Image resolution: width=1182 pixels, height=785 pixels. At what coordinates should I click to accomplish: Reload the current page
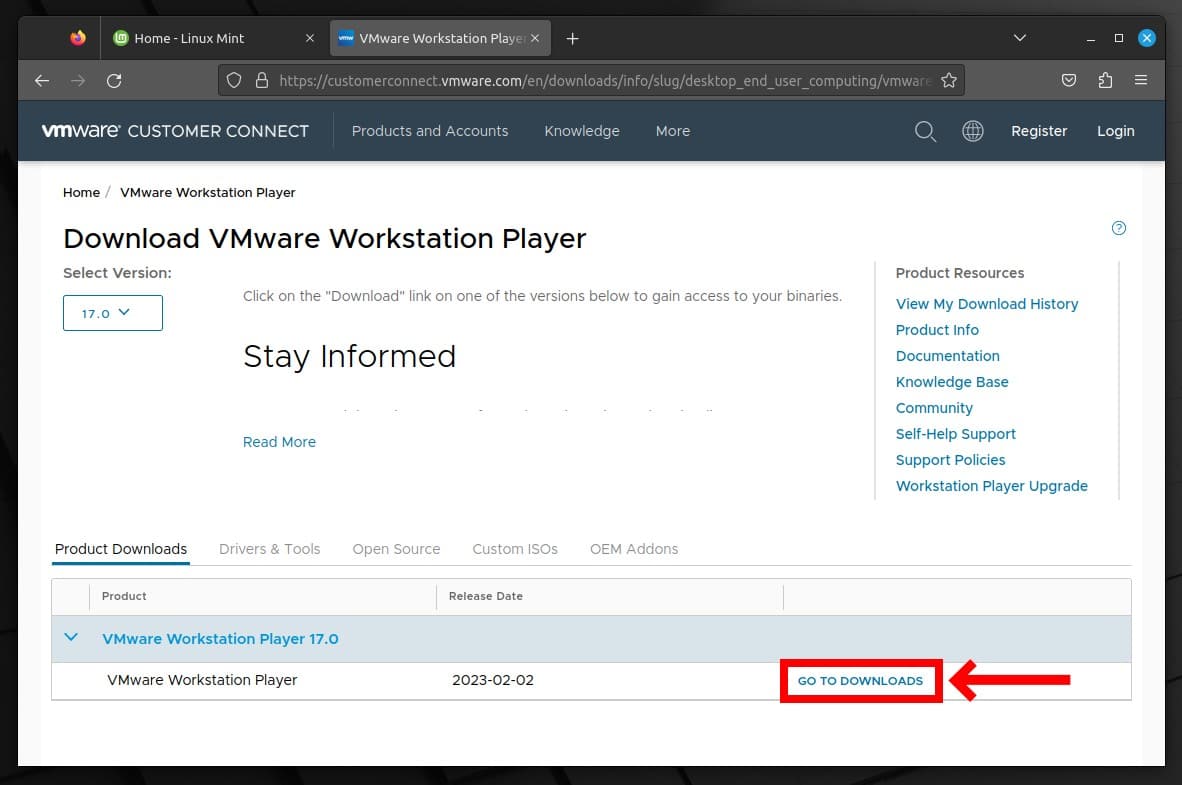coord(114,80)
